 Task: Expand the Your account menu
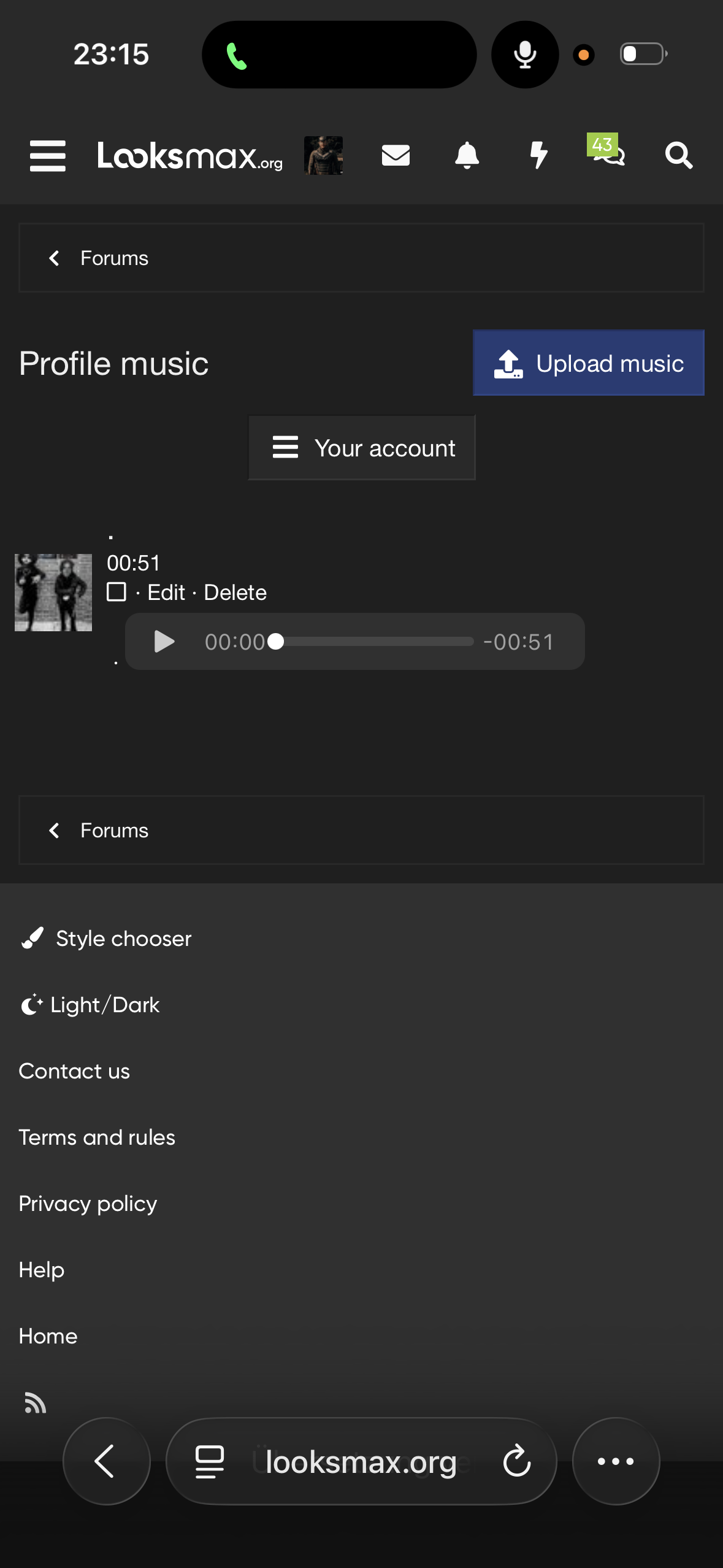(x=362, y=448)
